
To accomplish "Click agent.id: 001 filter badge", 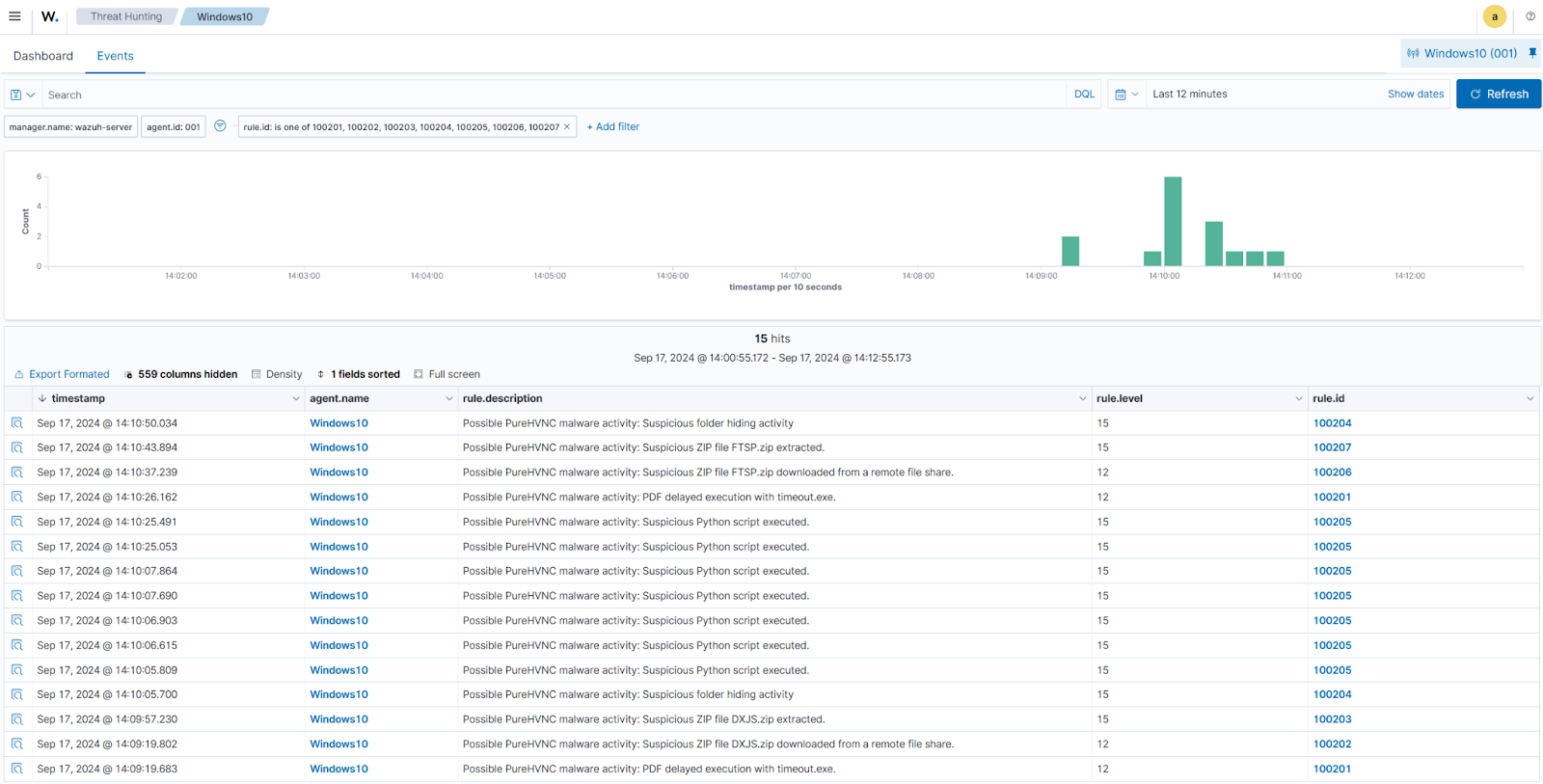I will [x=174, y=127].
